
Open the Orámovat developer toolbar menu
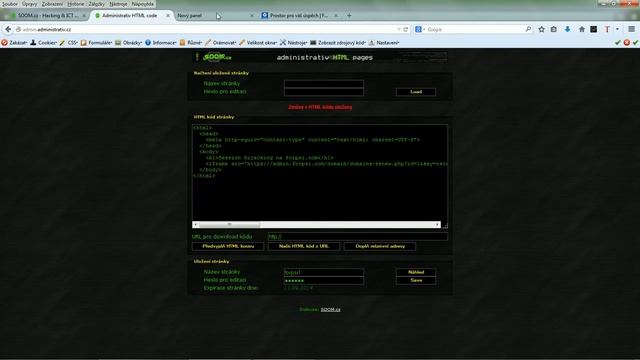click(x=221, y=42)
